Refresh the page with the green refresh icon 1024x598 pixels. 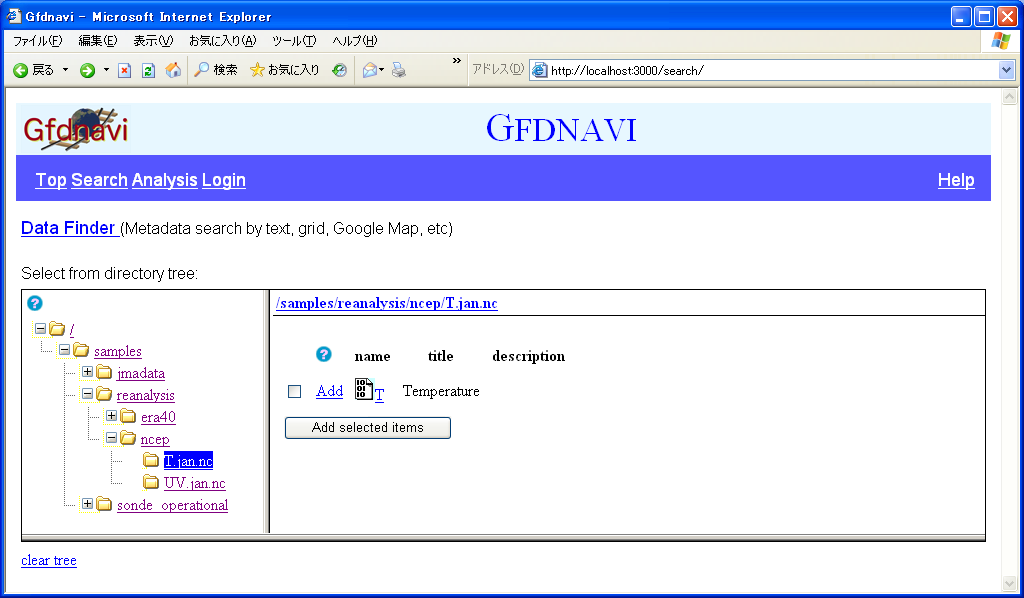click(148, 71)
